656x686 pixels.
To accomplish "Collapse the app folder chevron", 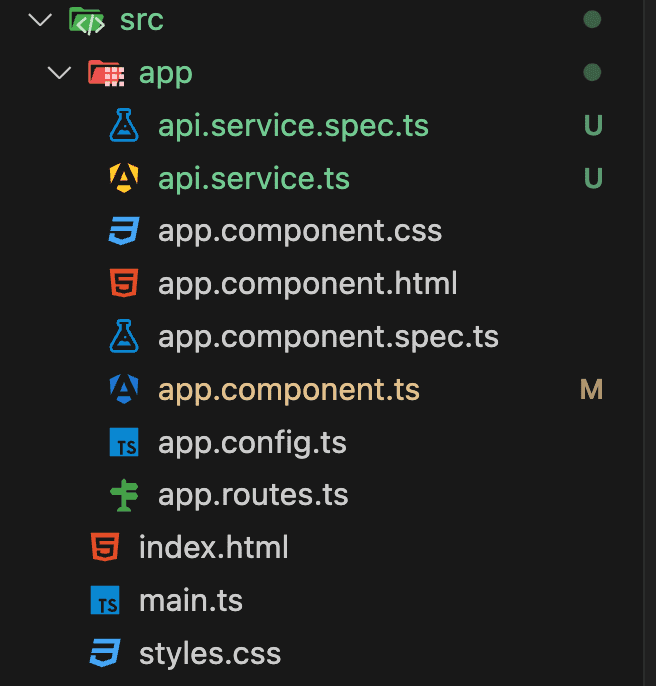I will [60, 73].
